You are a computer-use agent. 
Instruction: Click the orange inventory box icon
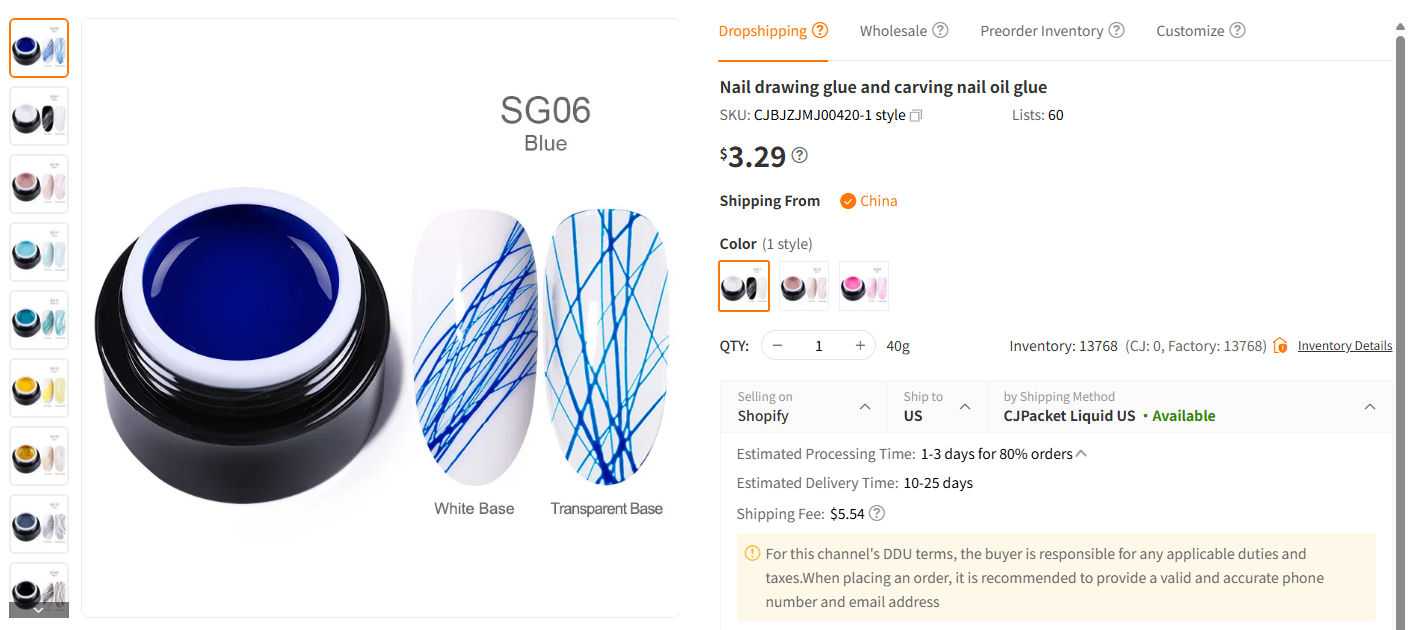[1280, 346]
